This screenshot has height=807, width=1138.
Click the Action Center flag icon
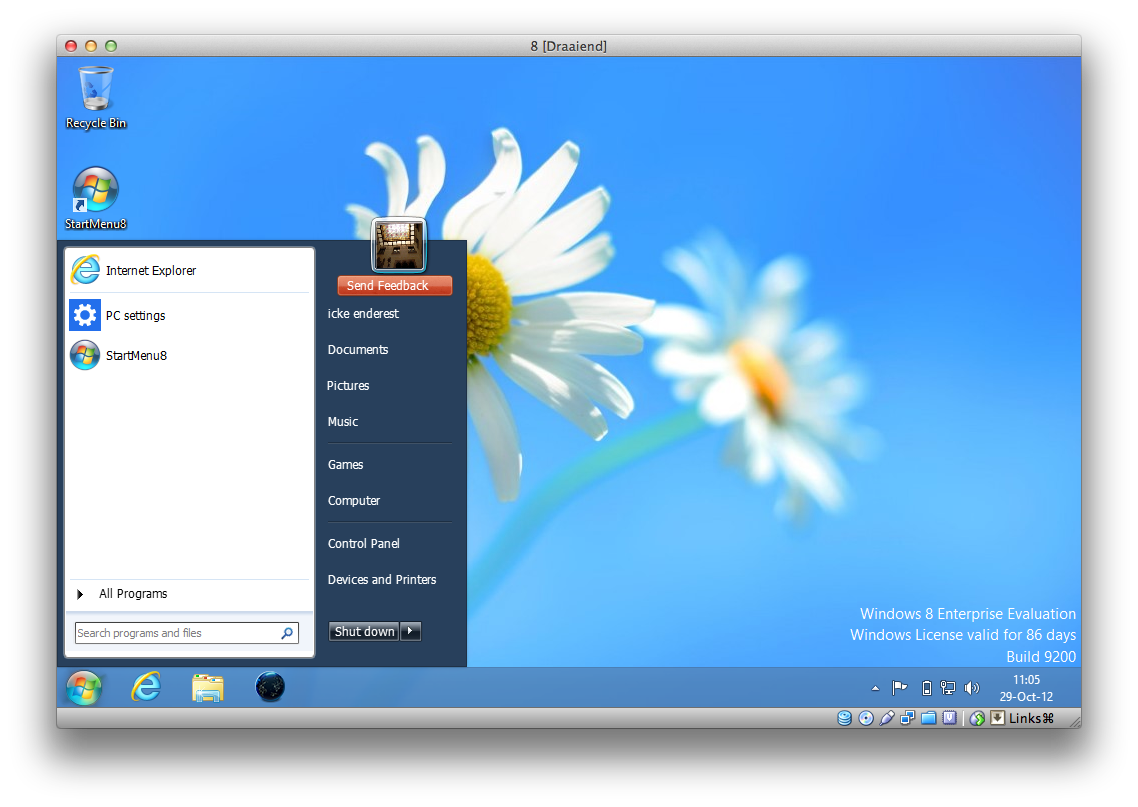point(900,688)
